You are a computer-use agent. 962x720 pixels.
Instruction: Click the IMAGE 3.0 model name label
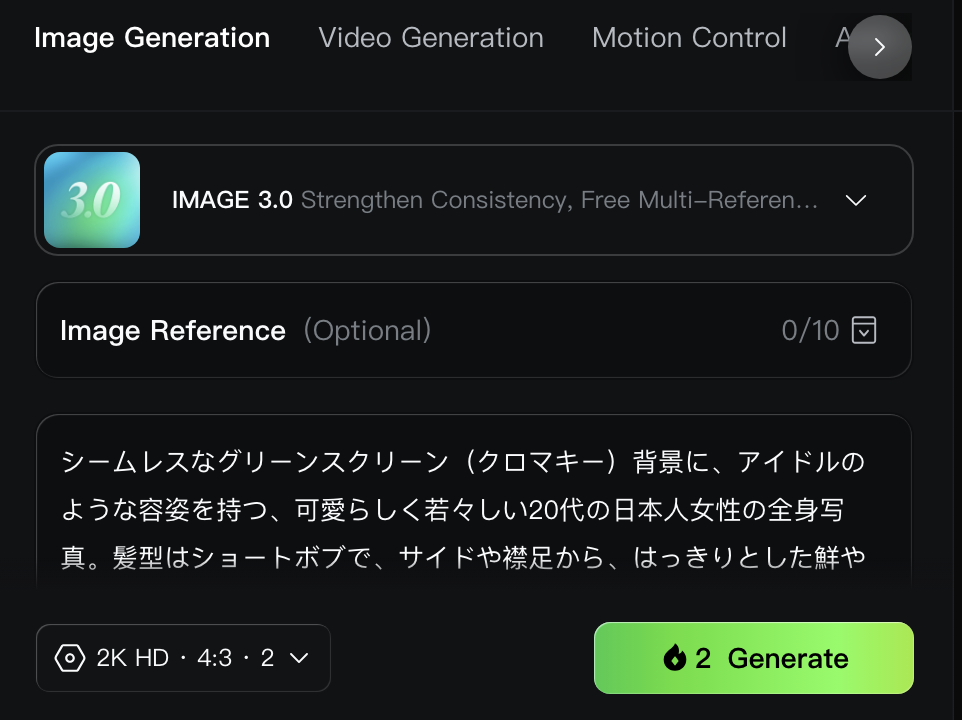coord(232,200)
